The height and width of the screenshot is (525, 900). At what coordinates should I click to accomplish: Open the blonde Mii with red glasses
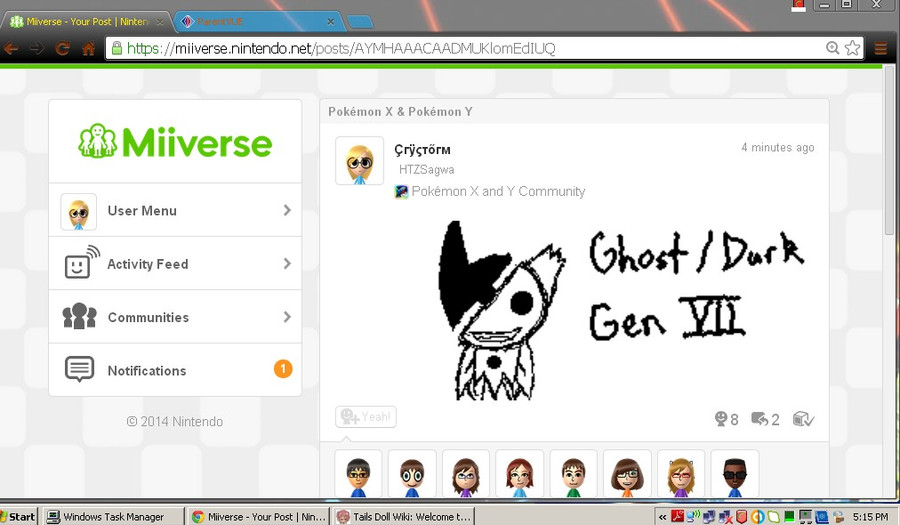[681, 474]
